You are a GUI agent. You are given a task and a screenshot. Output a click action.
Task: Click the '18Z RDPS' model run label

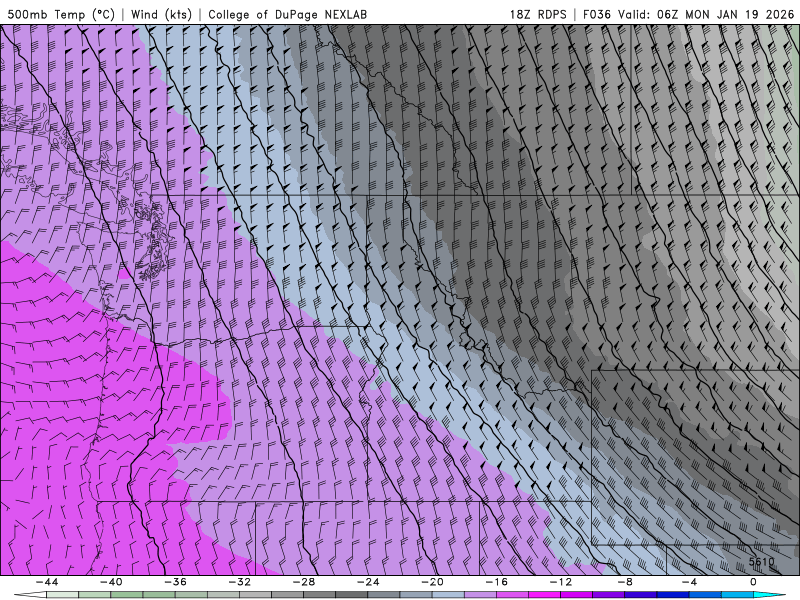click(538, 14)
